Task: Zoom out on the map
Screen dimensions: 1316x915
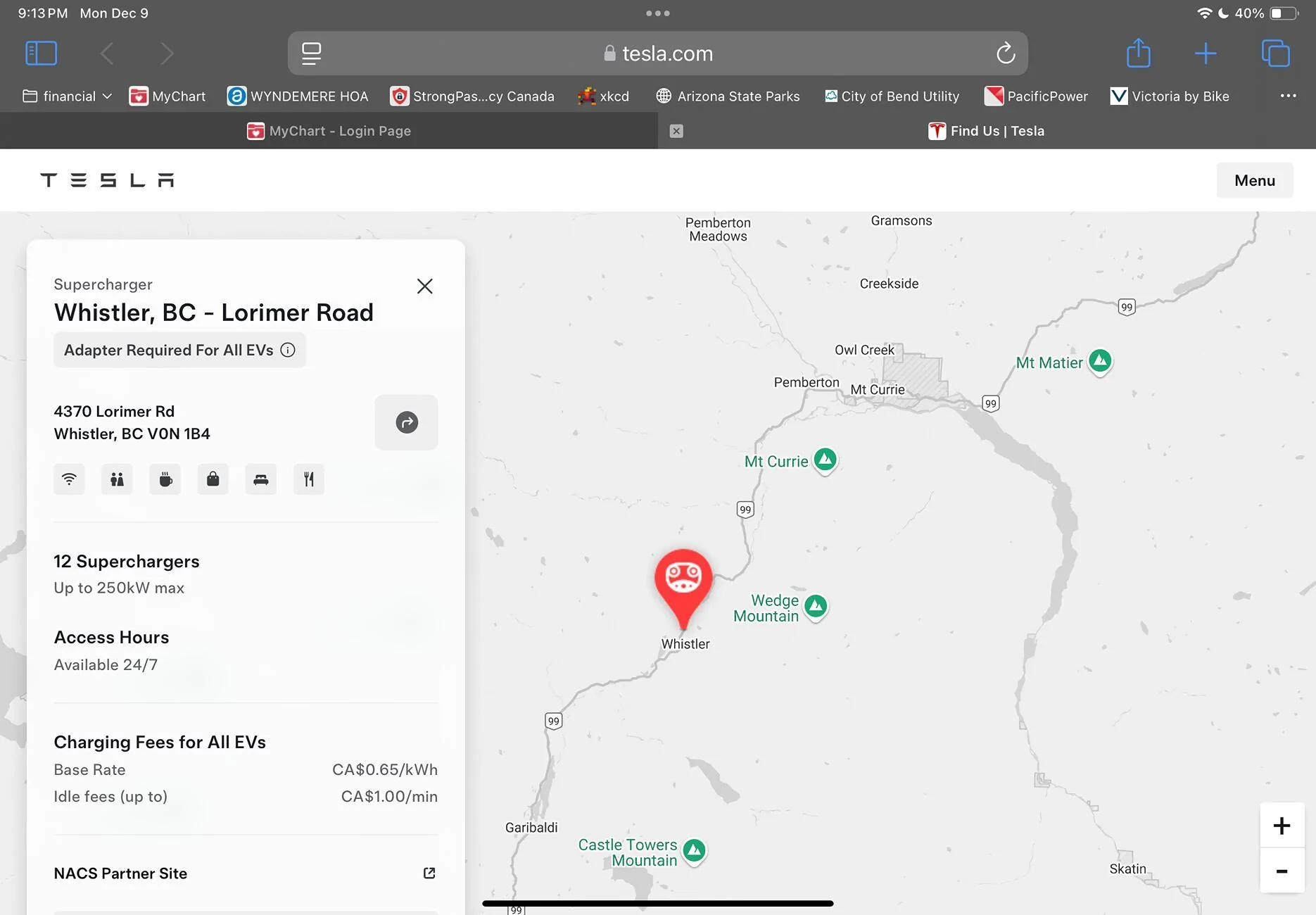Action: click(x=1282, y=871)
